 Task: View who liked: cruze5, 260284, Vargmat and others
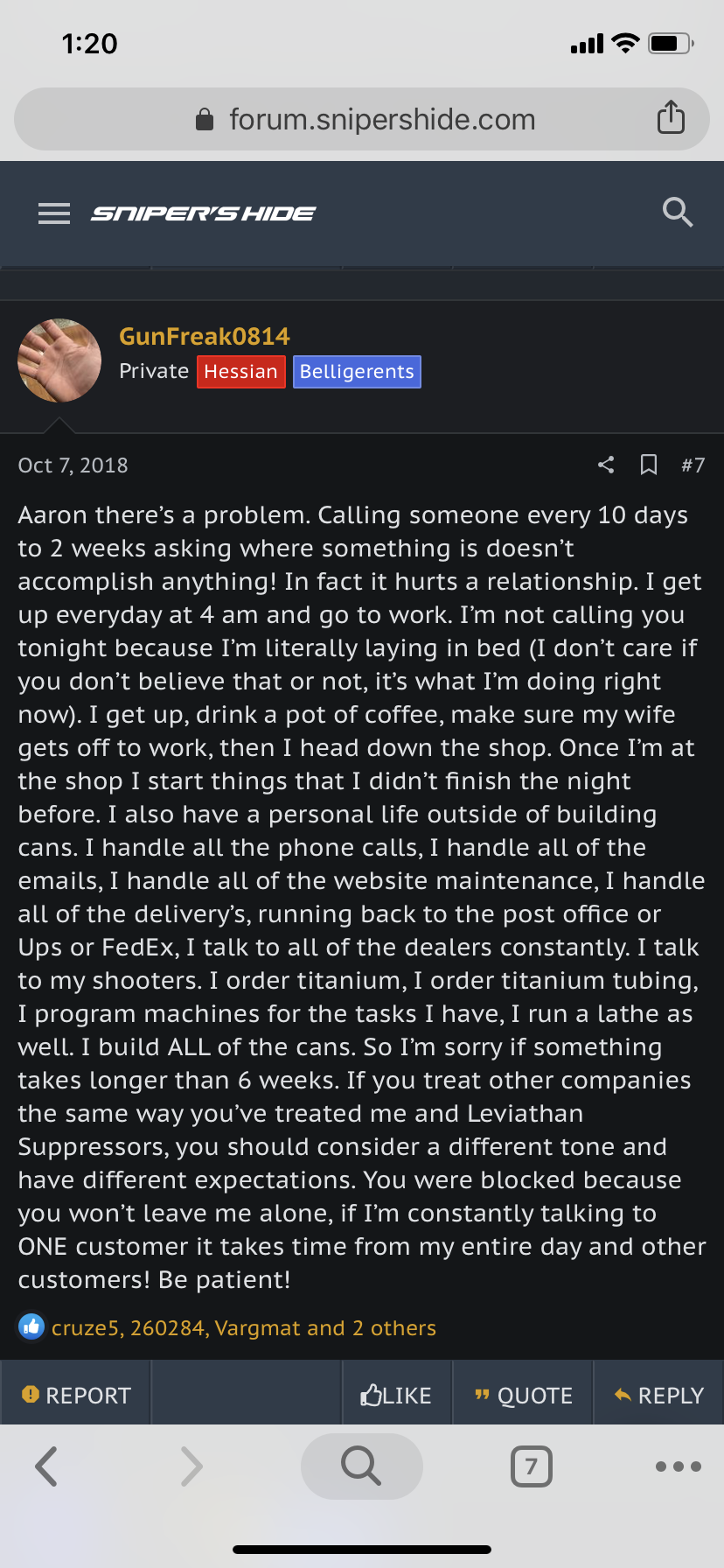243,1328
